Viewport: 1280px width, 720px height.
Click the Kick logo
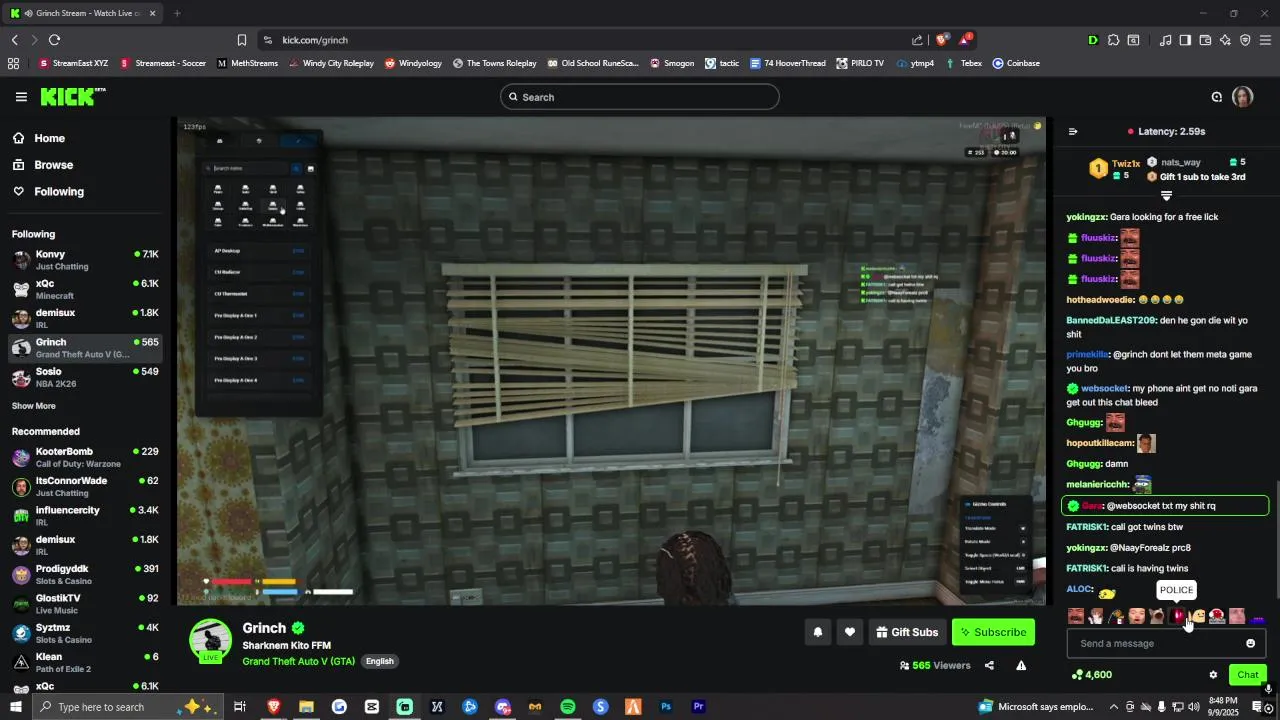point(72,96)
